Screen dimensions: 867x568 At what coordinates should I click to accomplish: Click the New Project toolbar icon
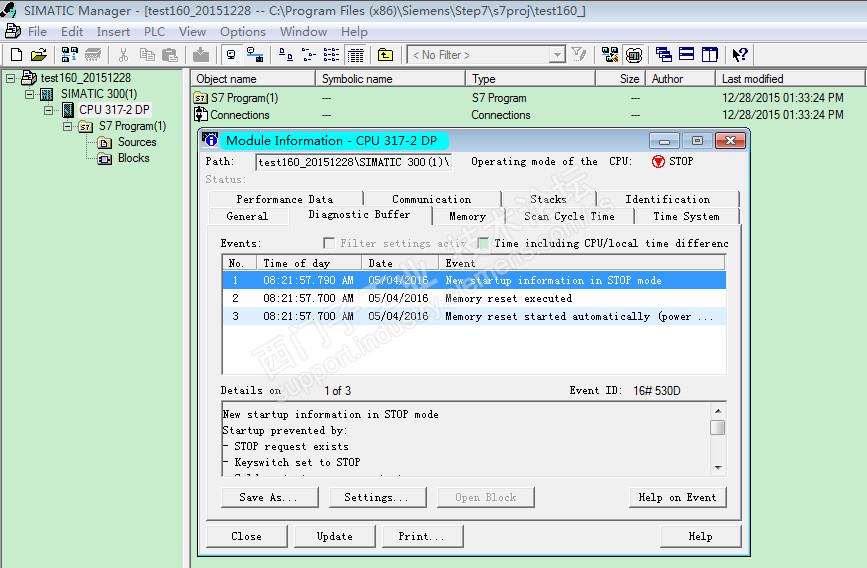[17, 55]
